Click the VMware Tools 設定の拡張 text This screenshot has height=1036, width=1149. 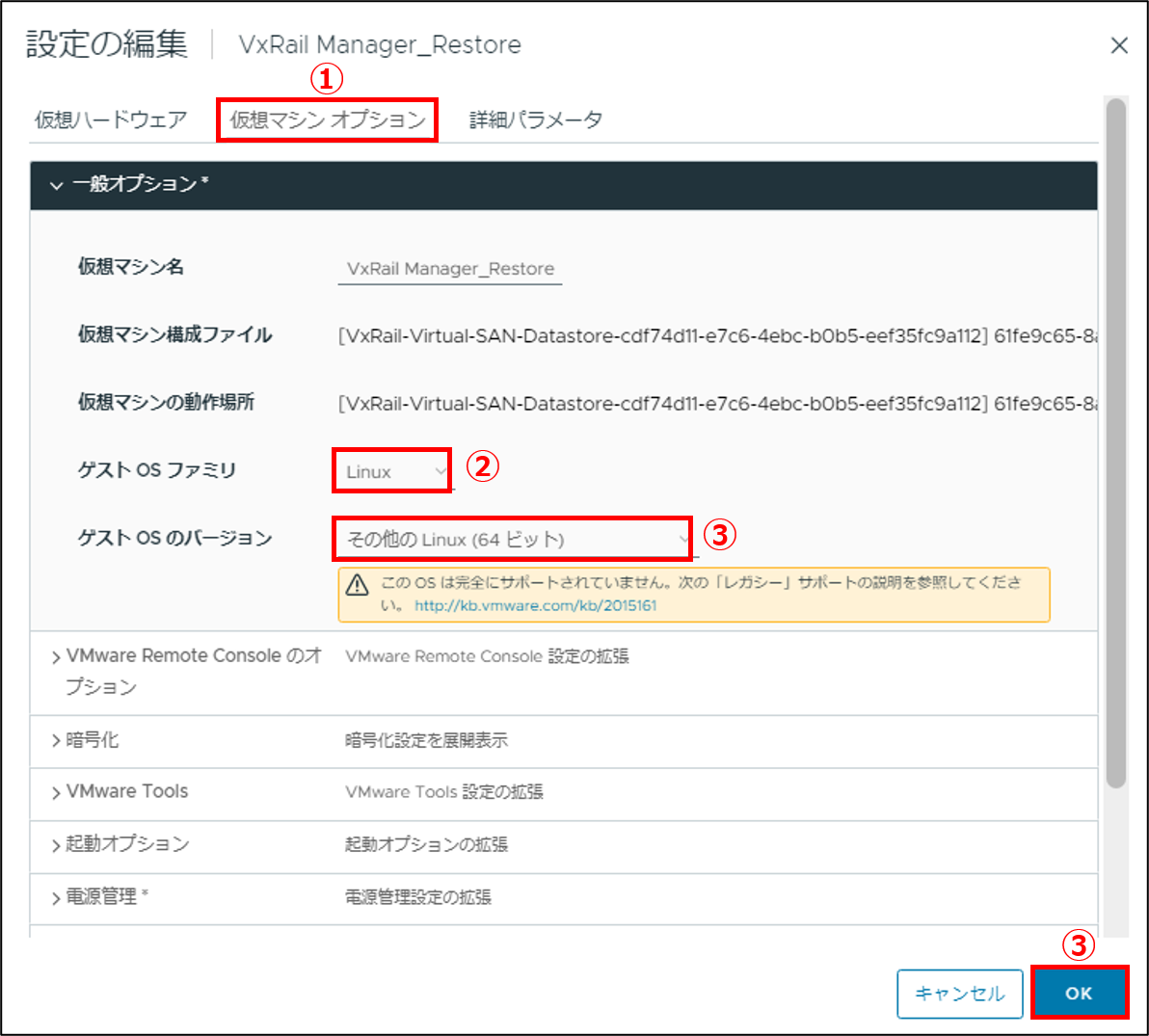point(444,792)
